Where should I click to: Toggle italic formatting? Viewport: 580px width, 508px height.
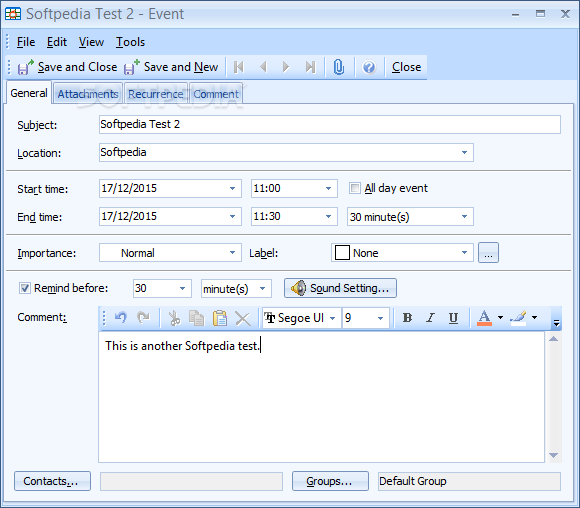(430, 318)
